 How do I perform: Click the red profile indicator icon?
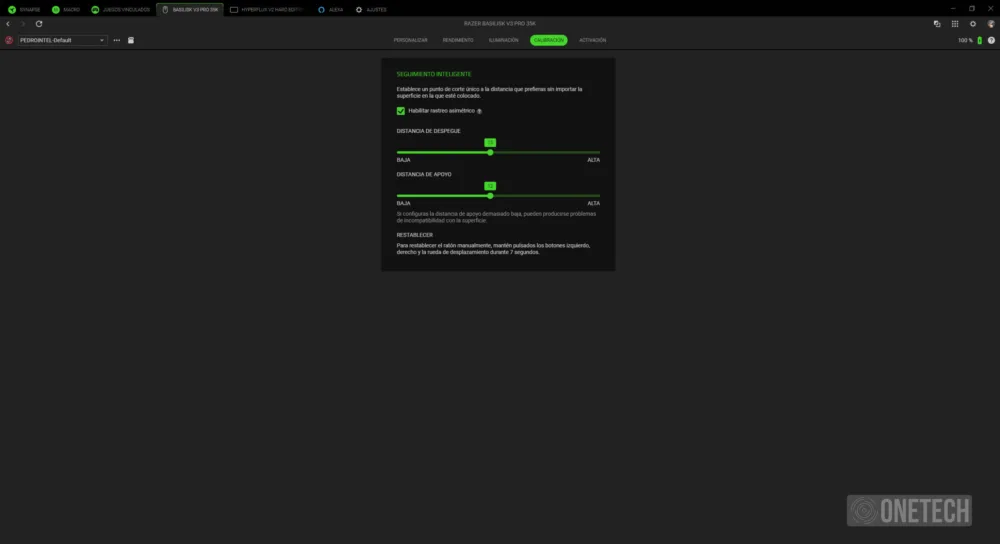click(9, 40)
